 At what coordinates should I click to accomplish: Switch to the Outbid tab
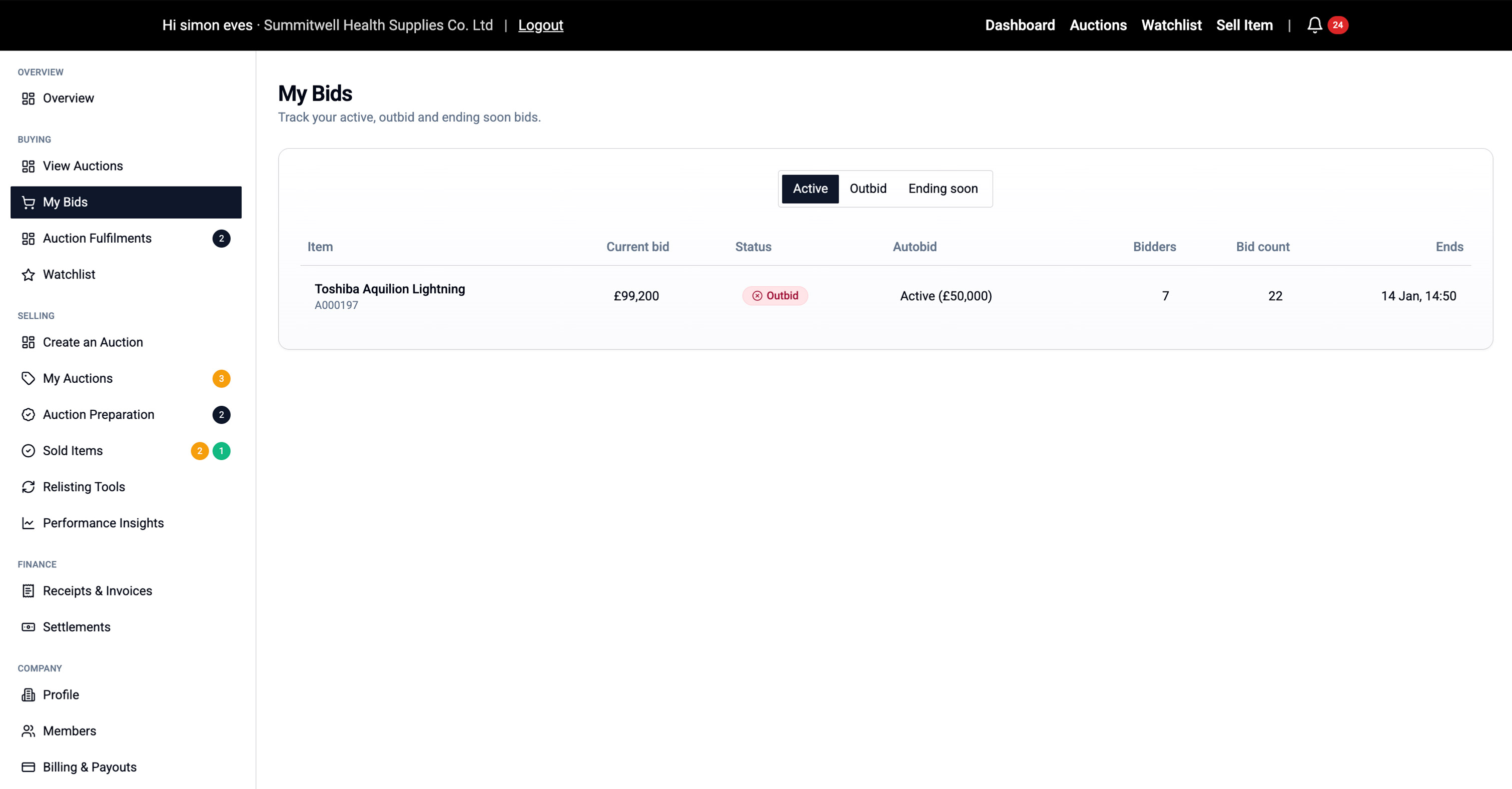pos(868,189)
